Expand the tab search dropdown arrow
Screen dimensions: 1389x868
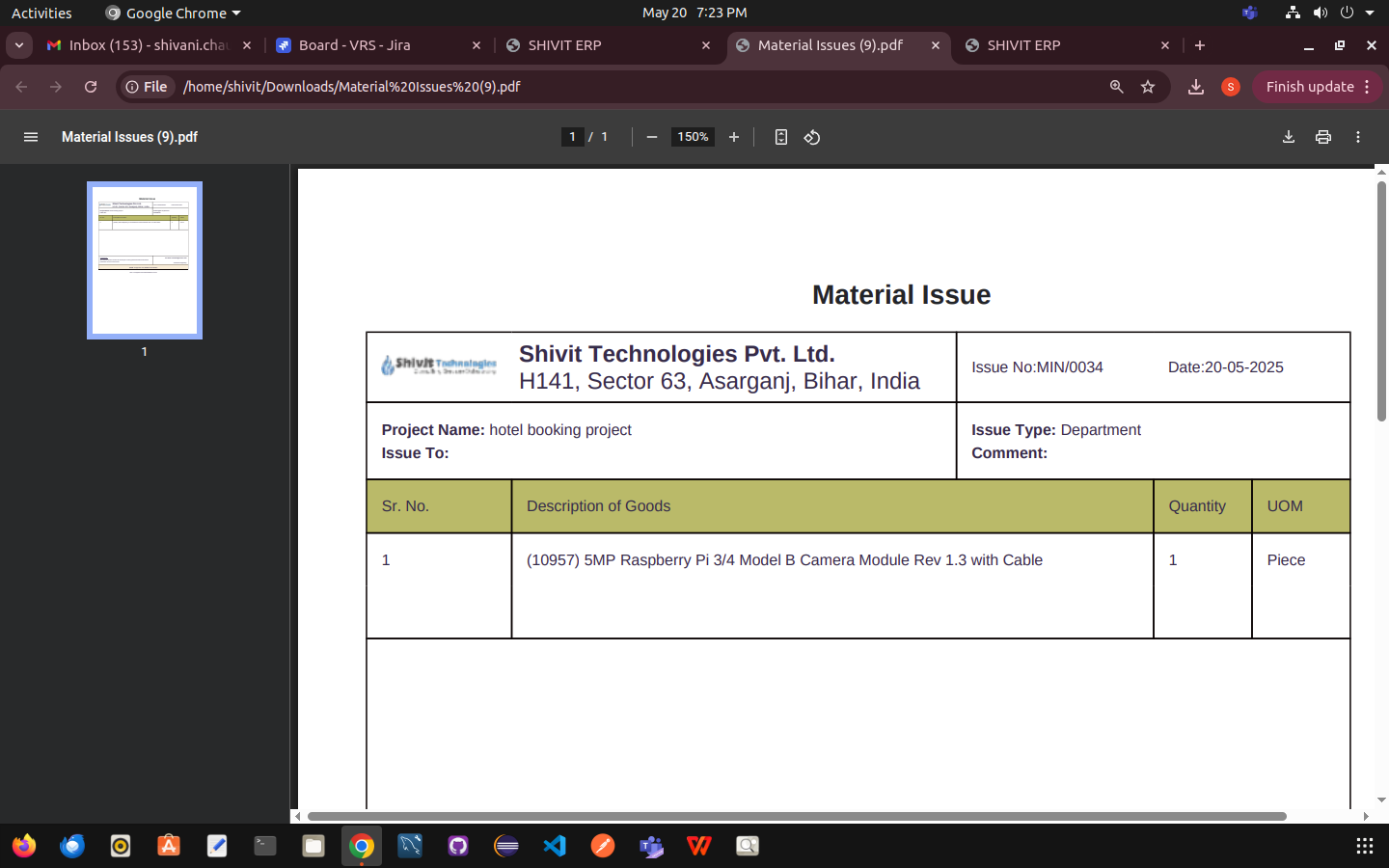(19, 45)
